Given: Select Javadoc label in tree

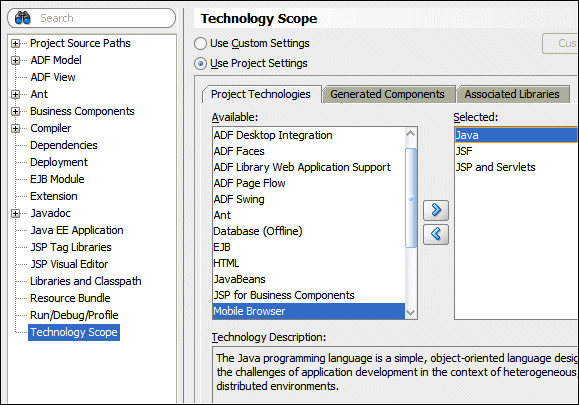Looking at the screenshot, I should [x=51, y=213].
